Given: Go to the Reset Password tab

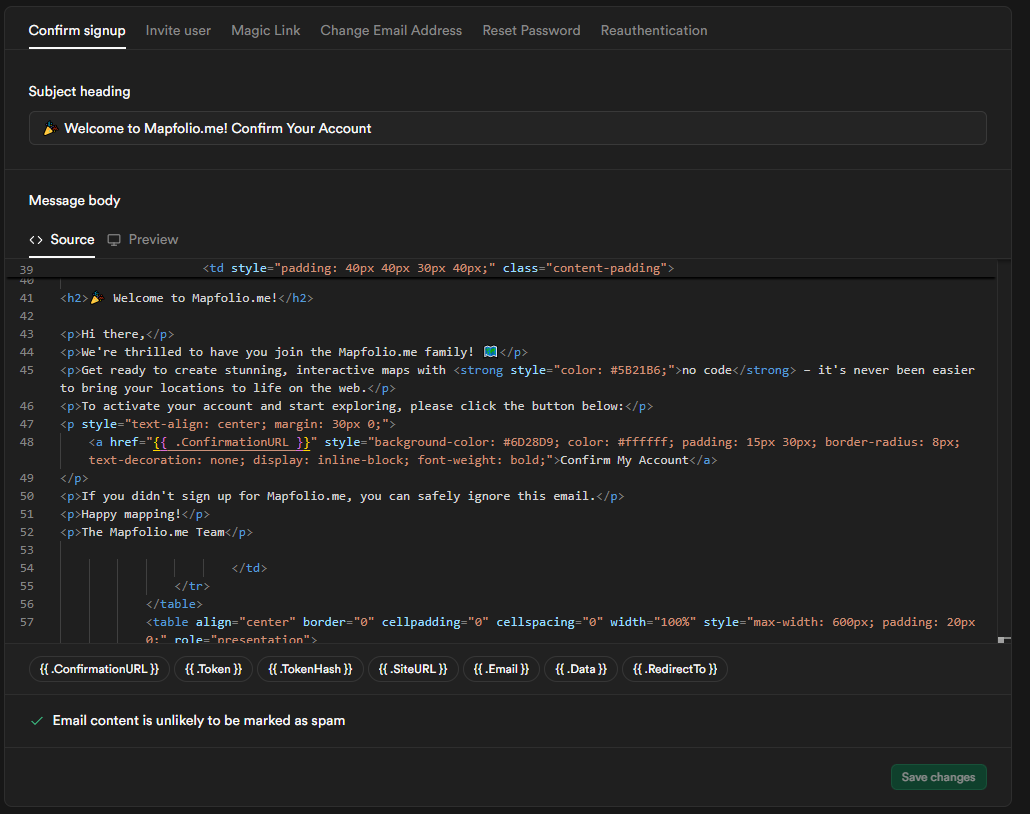Looking at the screenshot, I should [x=531, y=30].
